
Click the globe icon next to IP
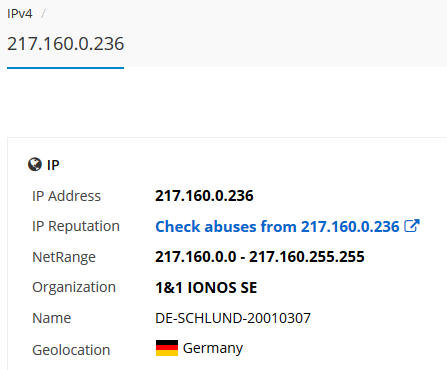coord(35,164)
